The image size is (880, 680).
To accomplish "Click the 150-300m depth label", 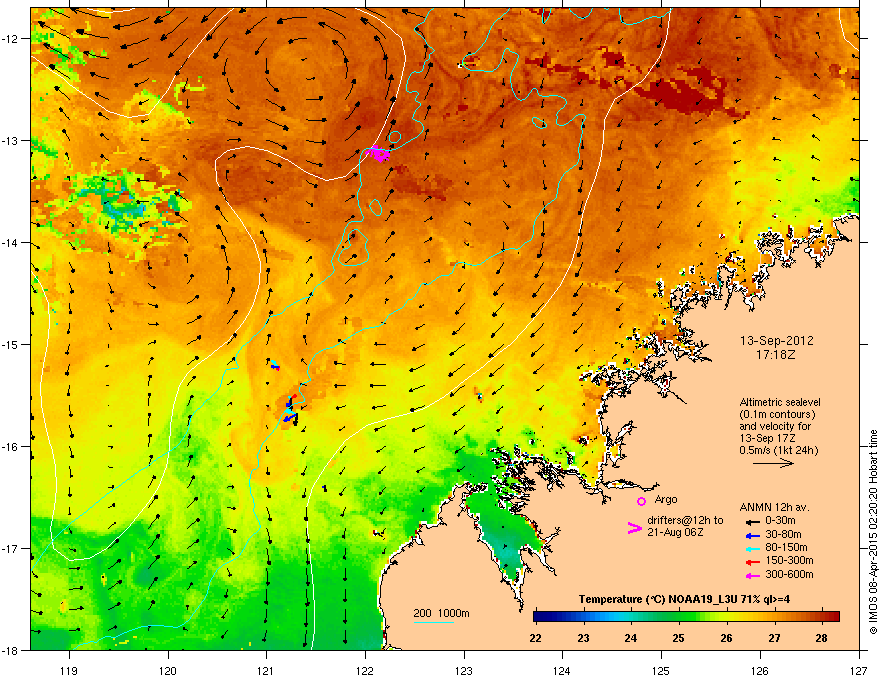I will click(789, 560).
